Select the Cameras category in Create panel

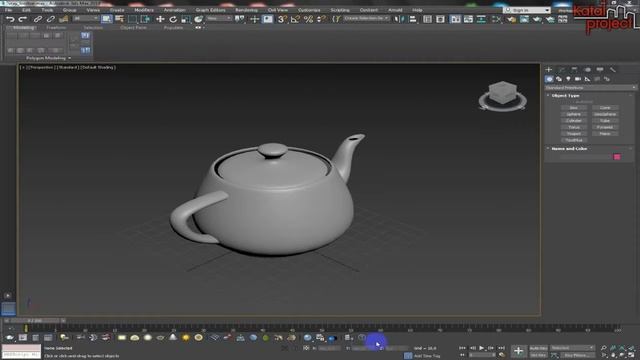point(578,79)
